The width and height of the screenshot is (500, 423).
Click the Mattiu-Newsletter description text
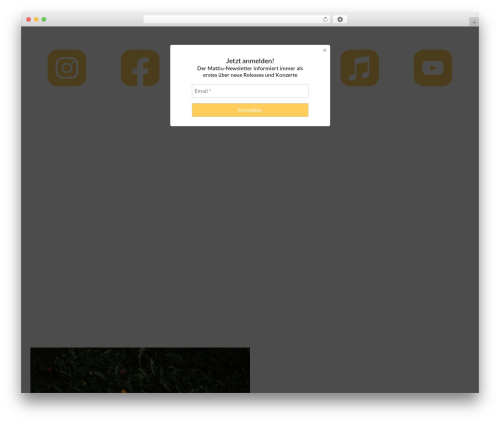pos(250,72)
